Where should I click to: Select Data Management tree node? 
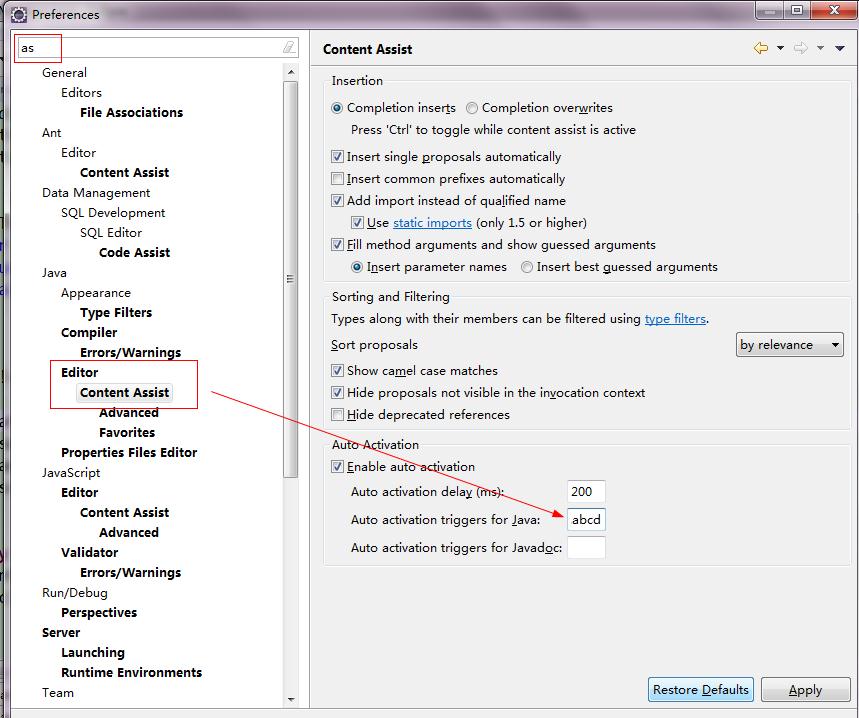[96, 193]
